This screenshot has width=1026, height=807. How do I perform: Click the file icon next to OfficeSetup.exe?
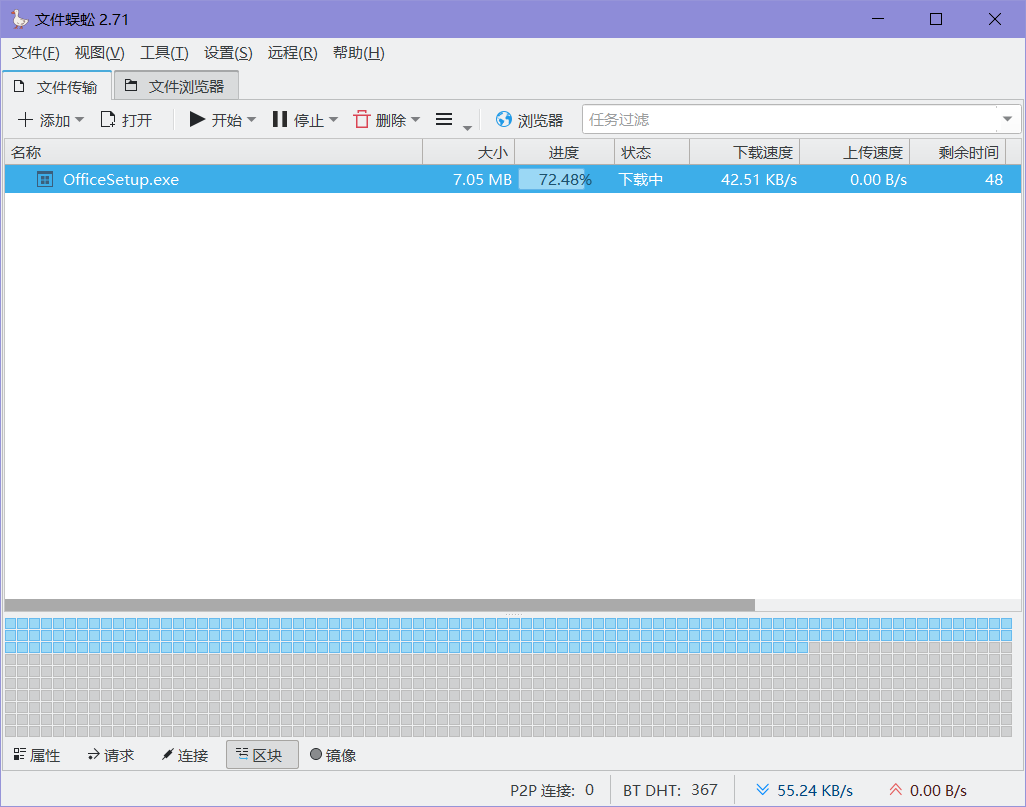(x=45, y=179)
